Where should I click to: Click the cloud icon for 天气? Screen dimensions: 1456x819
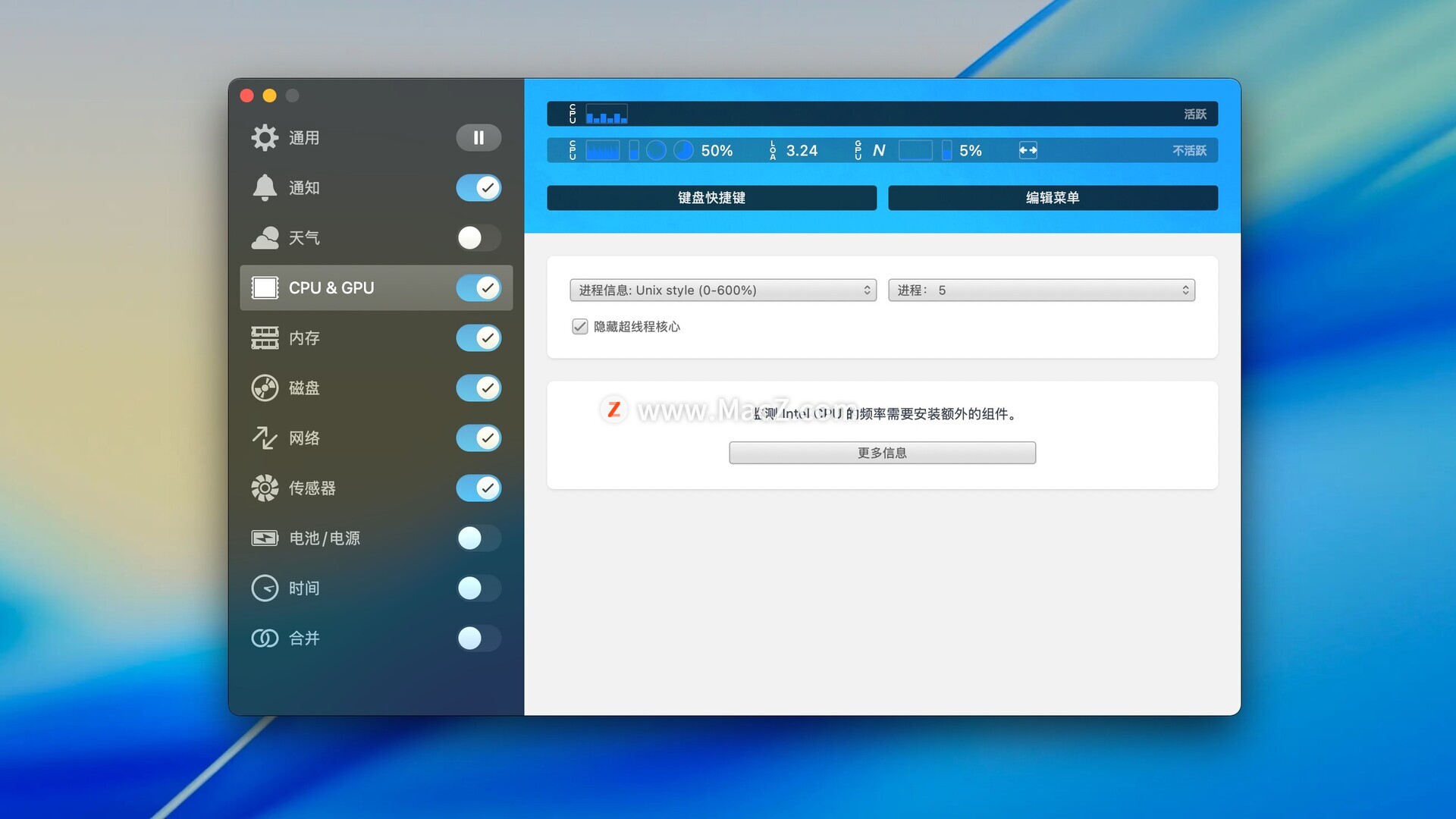point(265,238)
